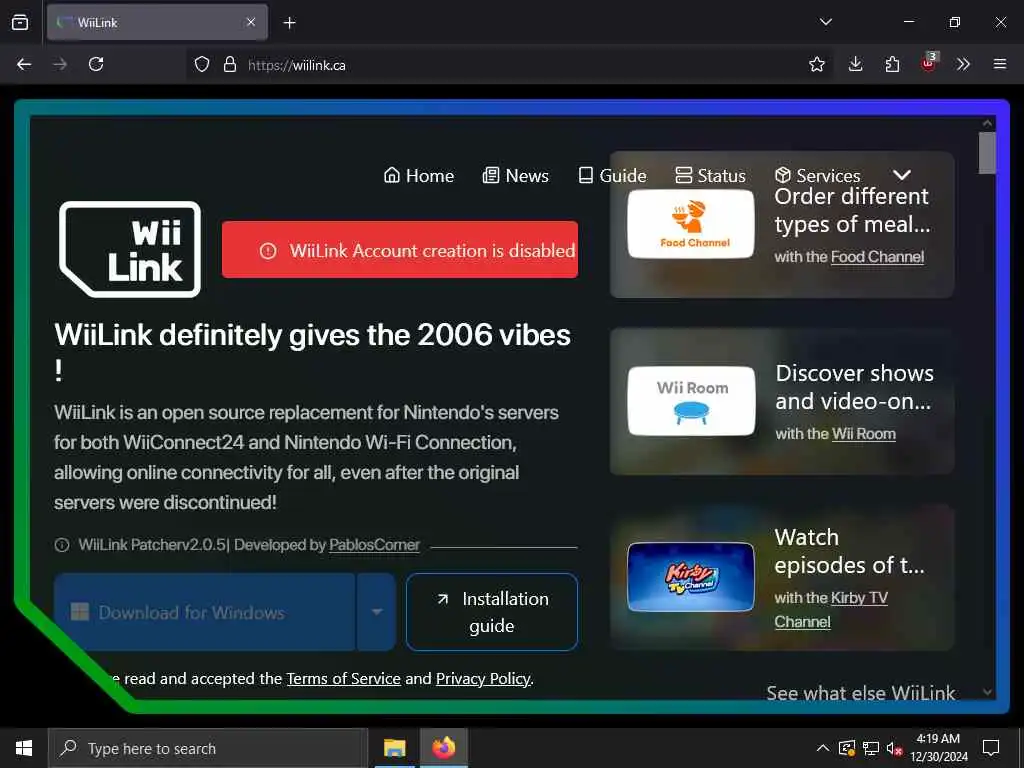The width and height of the screenshot is (1024, 768).
Task: Click the site security padlock icon
Action: [x=230, y=65]
